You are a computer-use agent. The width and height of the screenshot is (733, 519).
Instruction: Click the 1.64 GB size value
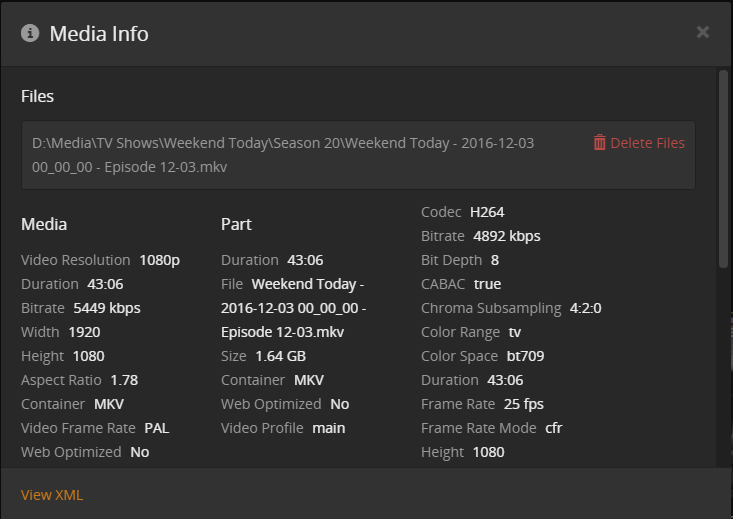pos(281,356)
